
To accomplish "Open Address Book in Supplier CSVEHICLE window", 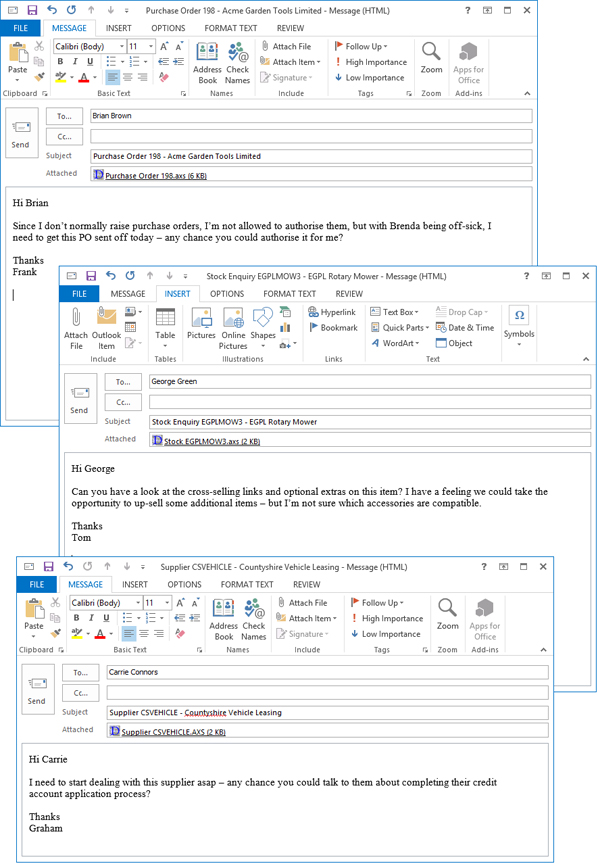I will [x=223, y=619].
